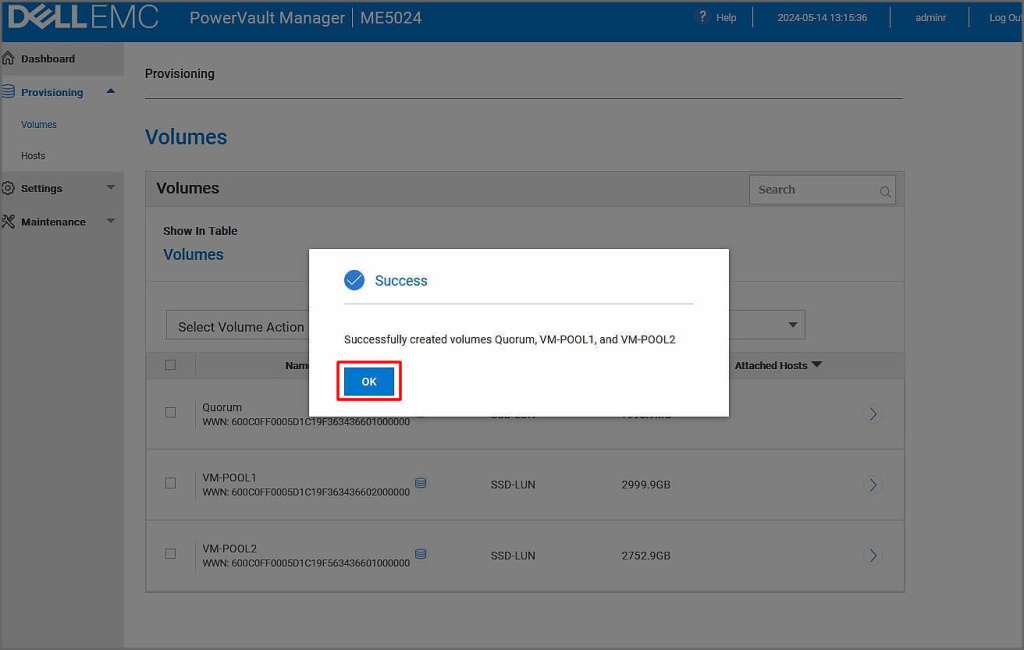1024x650 pixels.
Task: Click into the Search input field
Action: [810, 190]
